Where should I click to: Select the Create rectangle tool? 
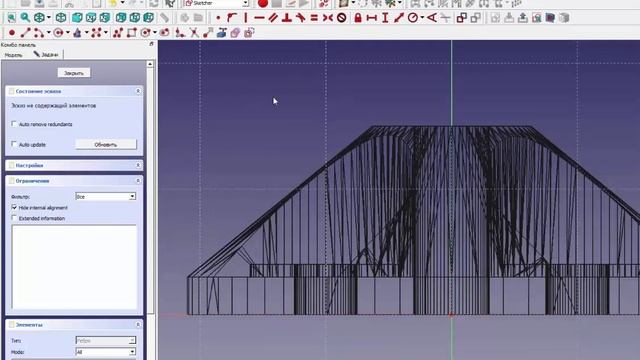(x=131, y=33)
